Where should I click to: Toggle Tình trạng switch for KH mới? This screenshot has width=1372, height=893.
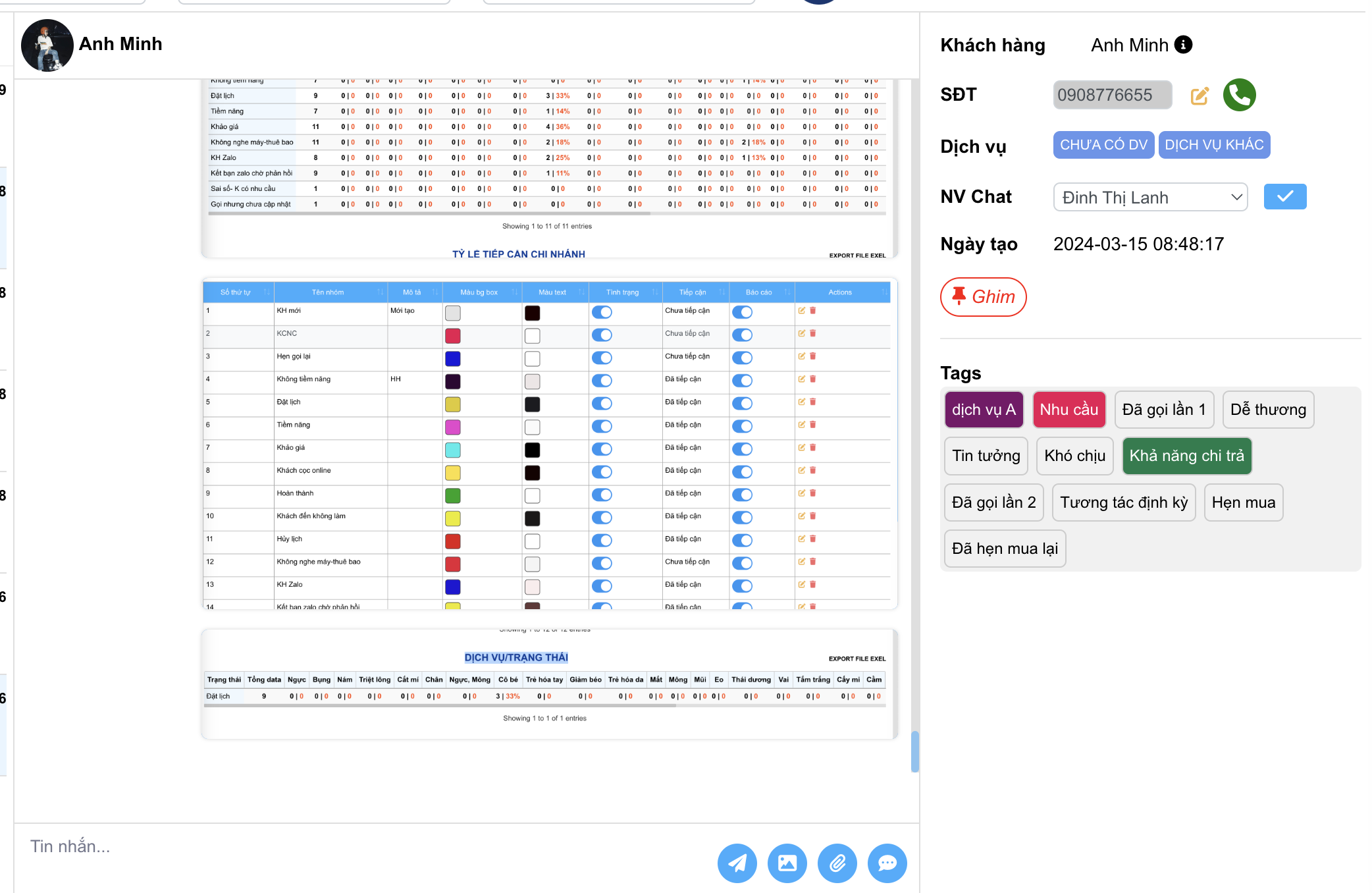point(601,312)
